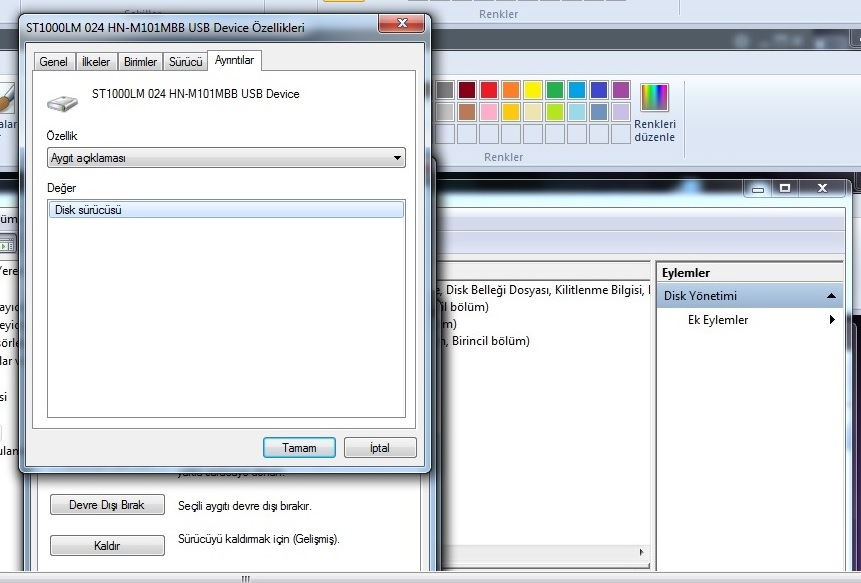The width and height of the screenshot is (861, 583).
Task: Select the orange color swatch in Paint
Action: 511,90
